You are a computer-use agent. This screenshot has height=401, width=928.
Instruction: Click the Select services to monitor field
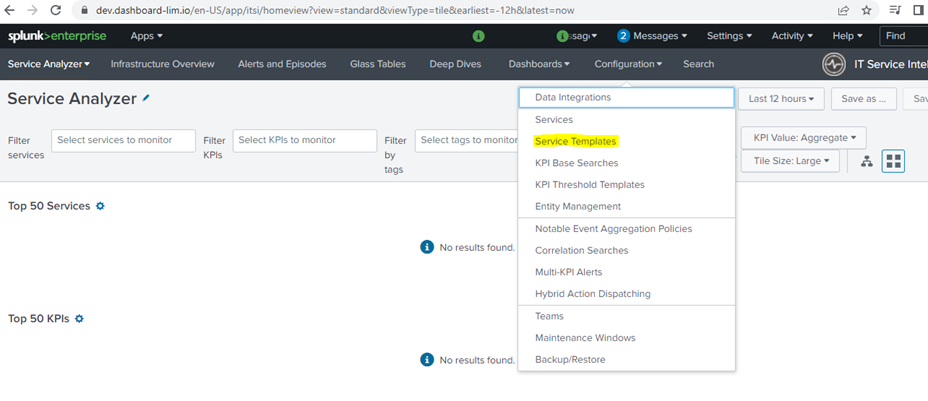click(123, 141)
